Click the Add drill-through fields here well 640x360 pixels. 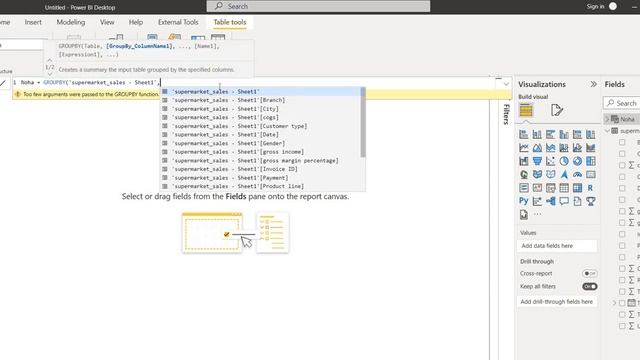557,302
